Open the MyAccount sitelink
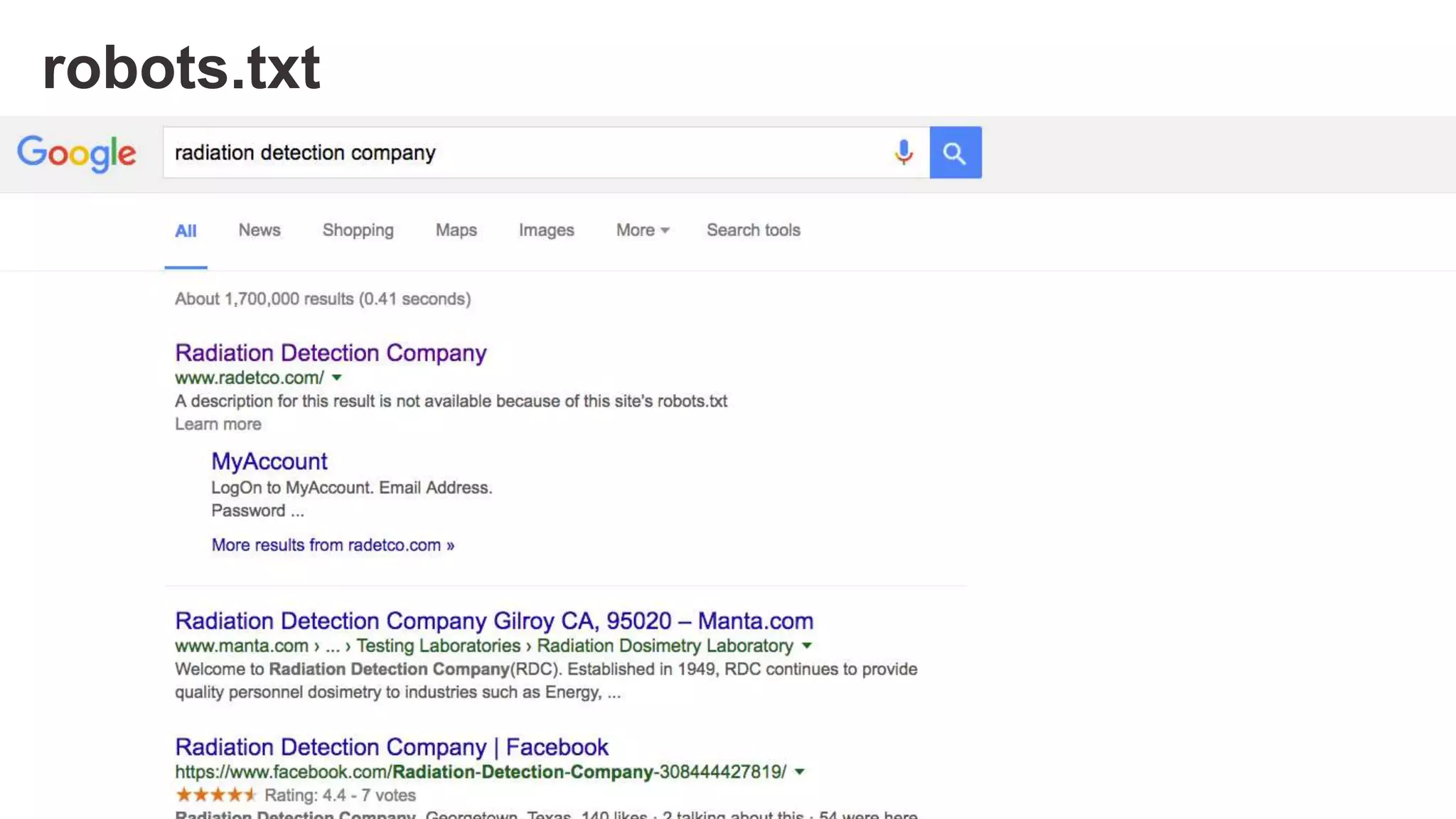The width and height of the screenshot is (1456, 819). click(269, 461)
